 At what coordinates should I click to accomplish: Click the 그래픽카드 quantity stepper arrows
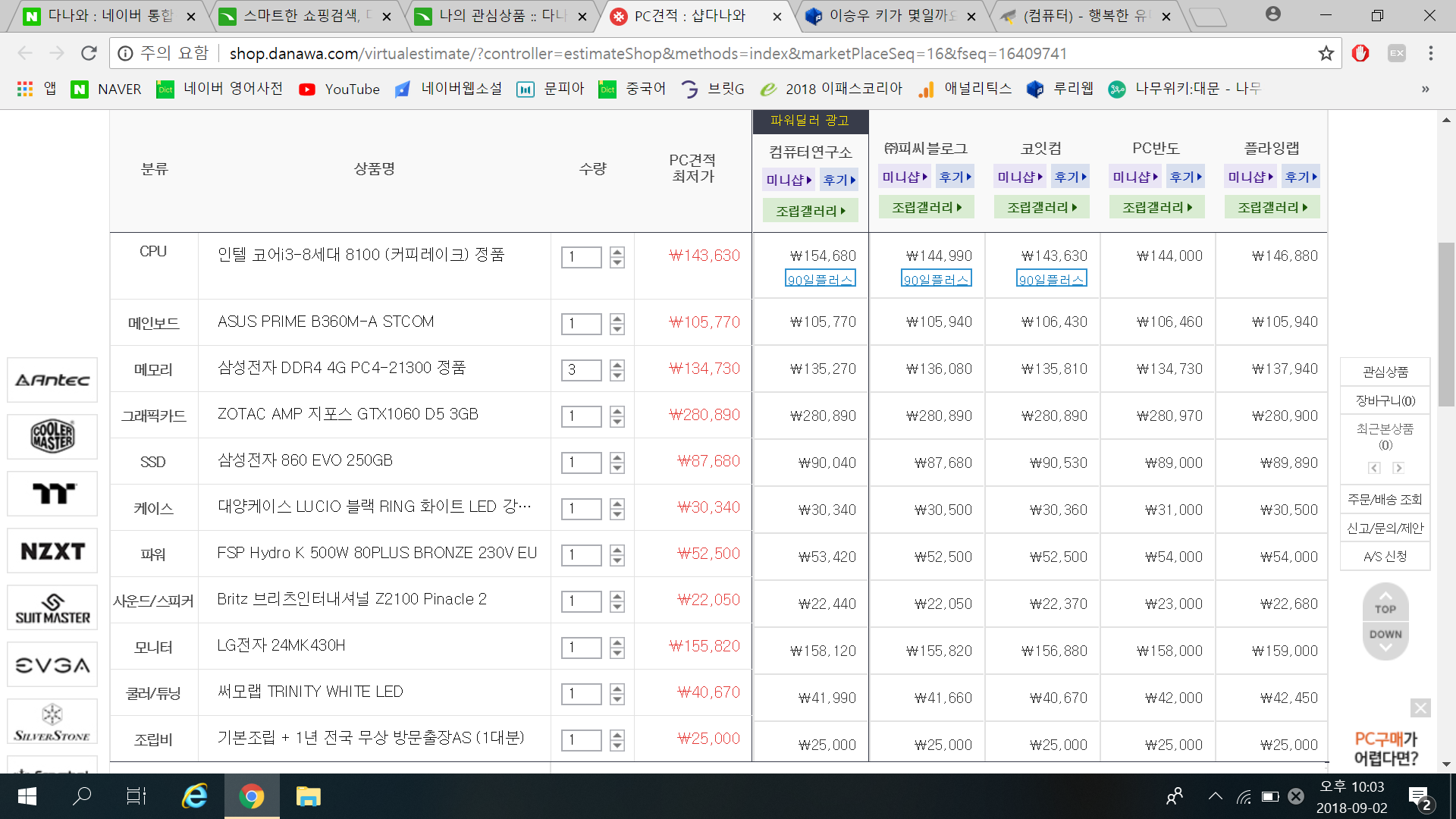tap(617, 416)
